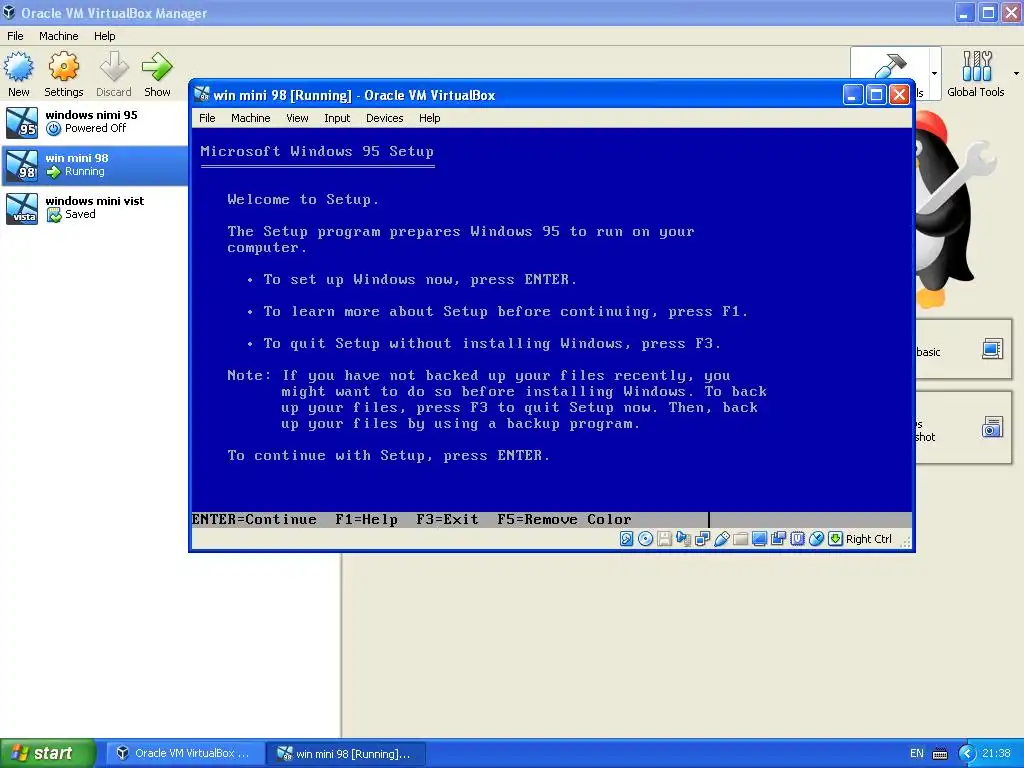Close the win mini 98 VM window
This screenshot has height=768, width=1024.
[899, 95]
